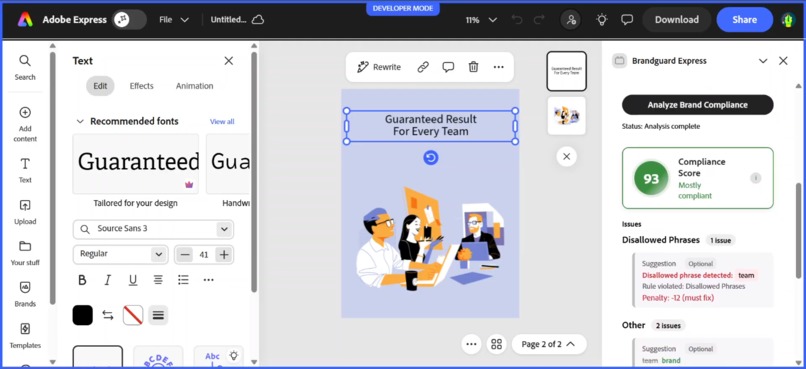Click Add content in the sidebar
806x369 pixels.
click(25, 124)
